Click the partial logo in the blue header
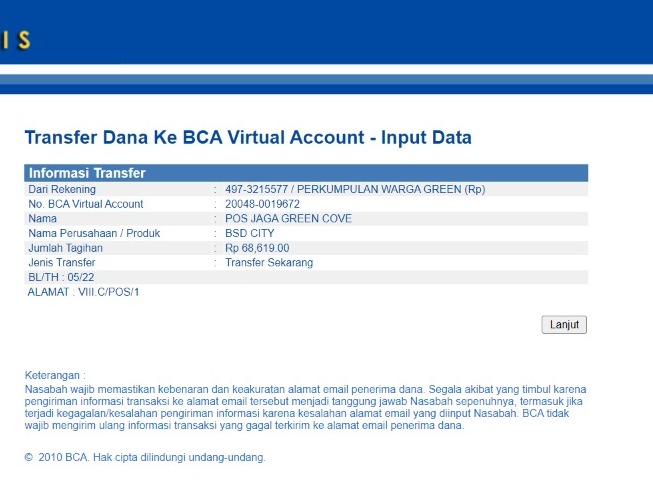This screenshot has height=491, width=653. pos(16,40)
